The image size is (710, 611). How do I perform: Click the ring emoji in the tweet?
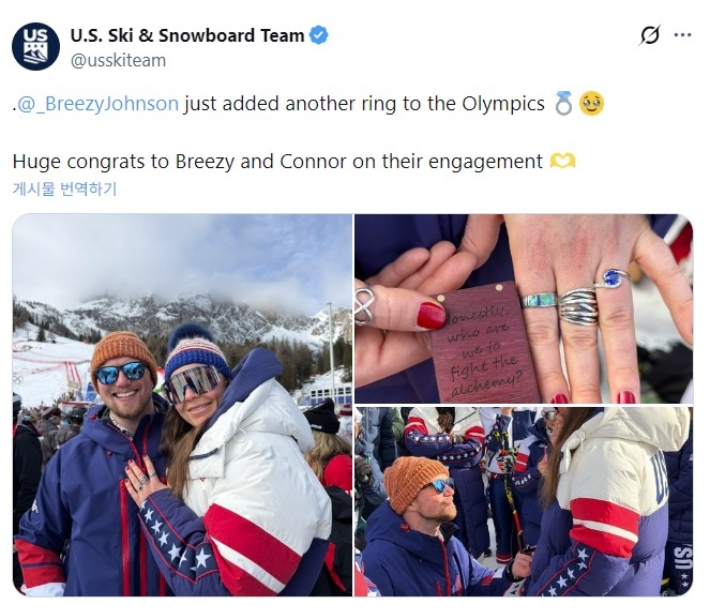click(563, 103)
